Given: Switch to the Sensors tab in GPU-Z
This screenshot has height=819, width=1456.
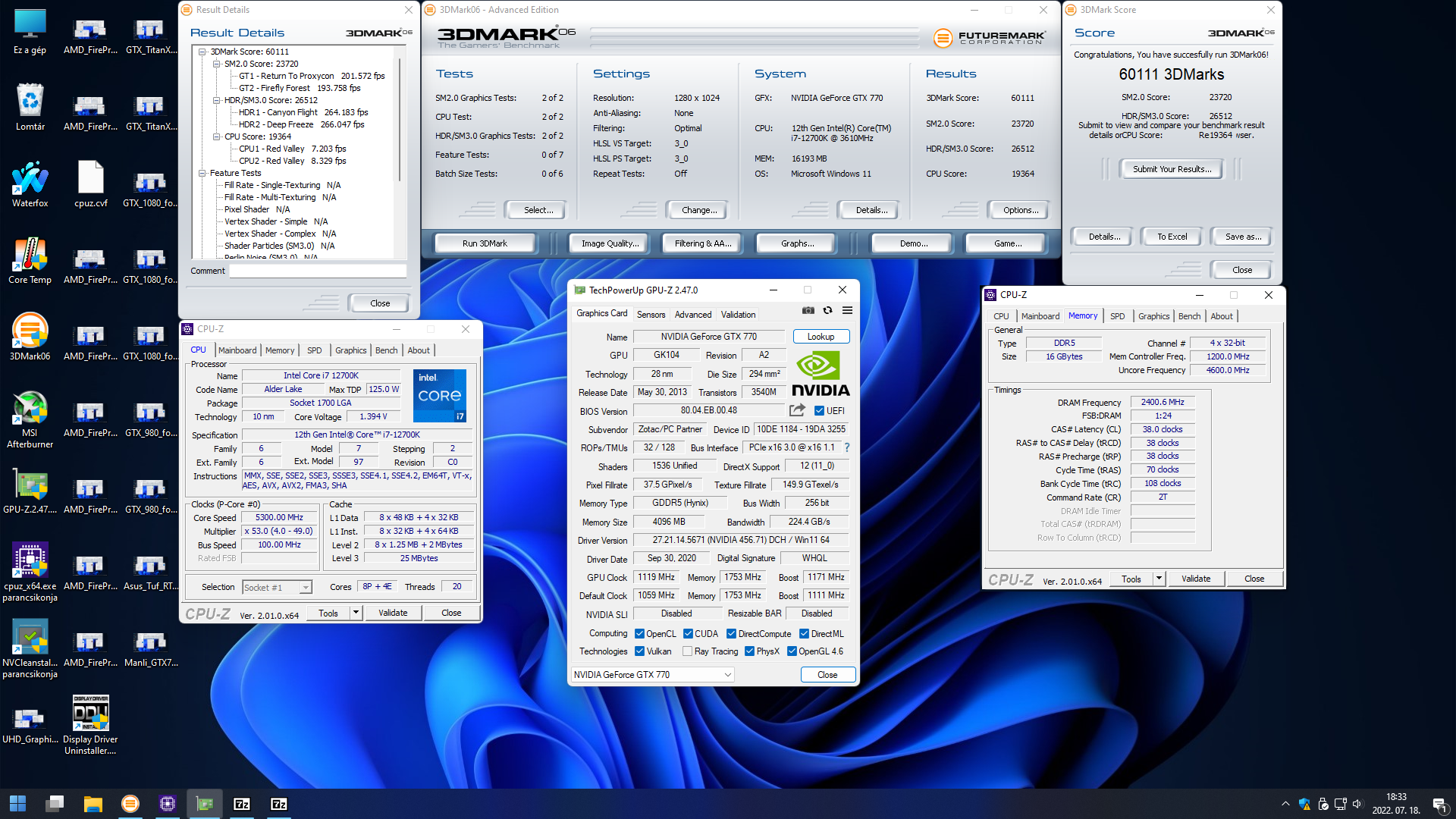Looking at the screenshot, I should (x=651, y=314).
